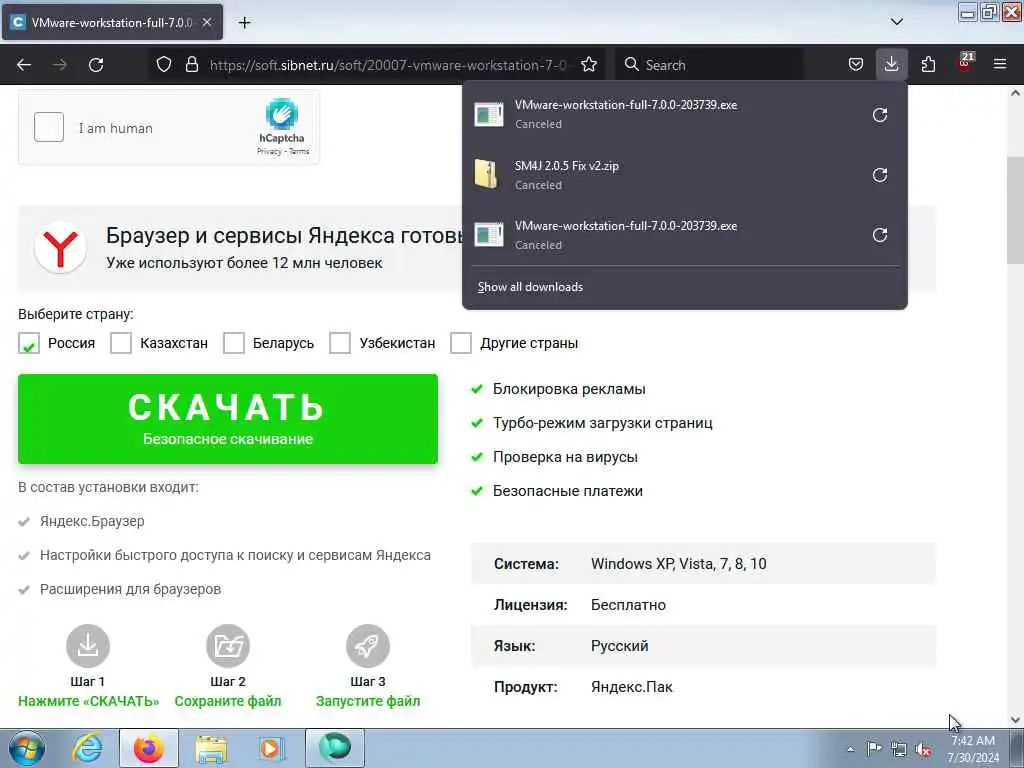Image resolution: width=1024 pixels, height=768 pixels.
Task: Retry last VMware-workstation download in list
Action: coord(880,235)
